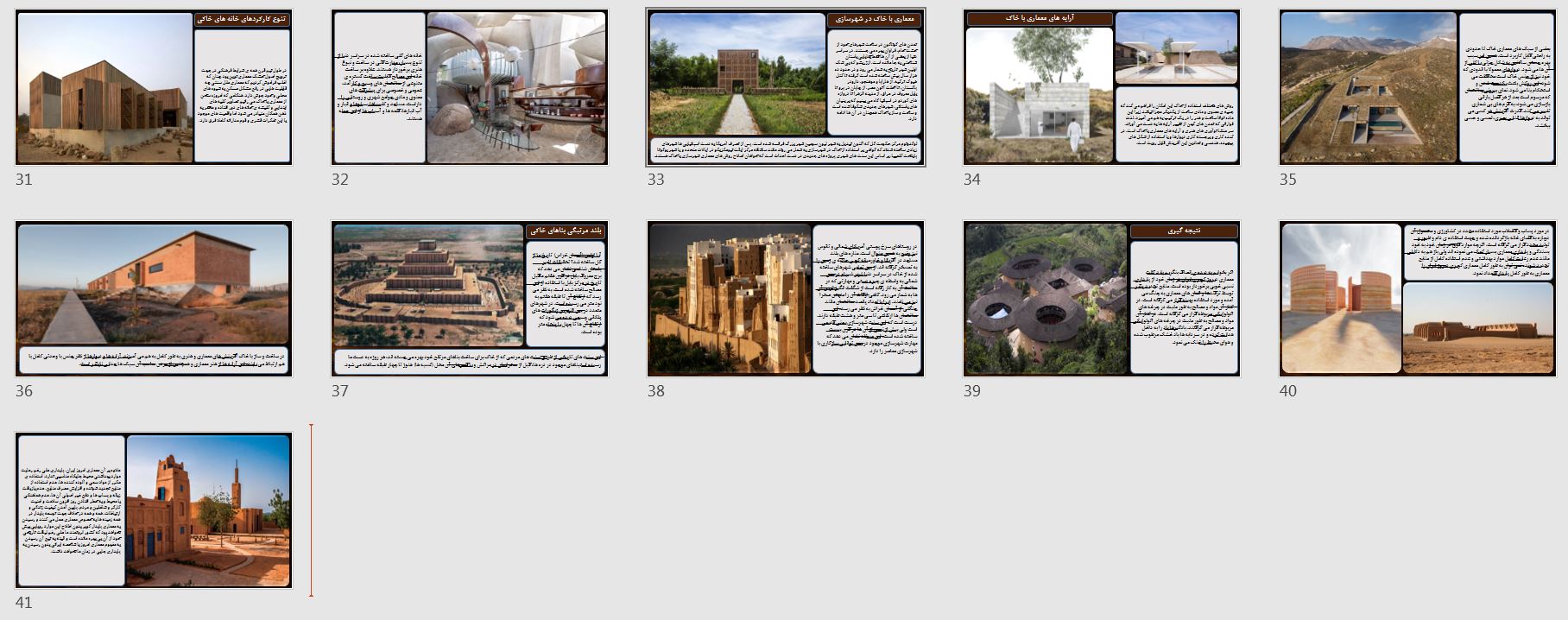The width and height of the screenshot is (1568, 620).
Task: Click the slide number 41 label
Action: click(24, 603)
